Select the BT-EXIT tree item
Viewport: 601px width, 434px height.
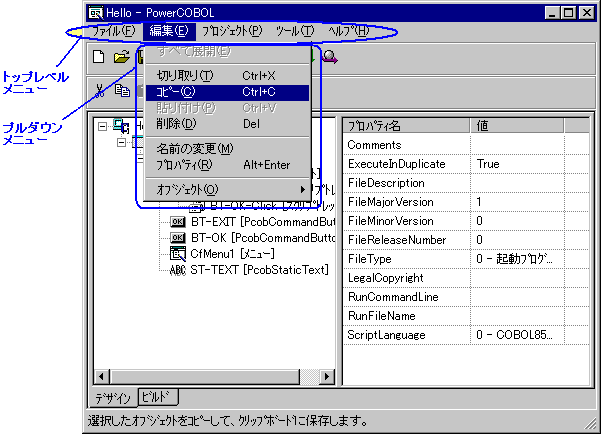coord(263,222)
